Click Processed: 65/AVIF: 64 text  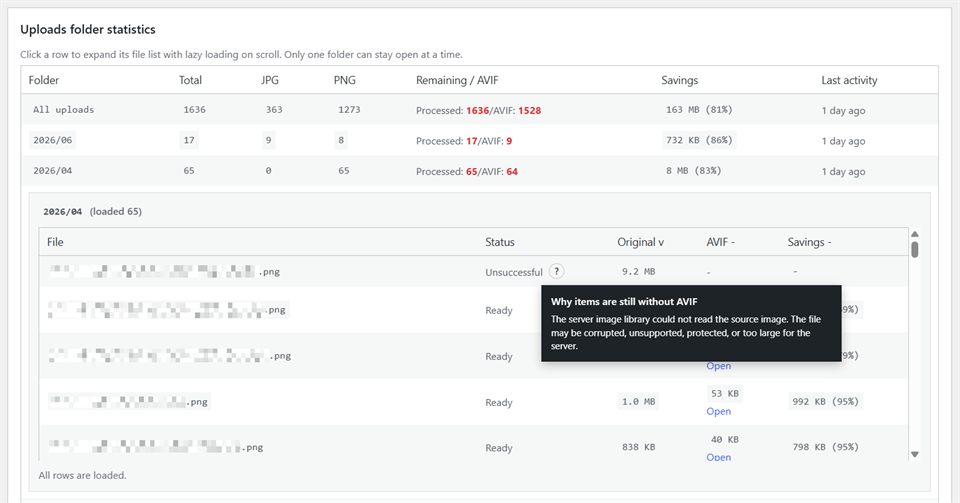(x=467, y=172)
